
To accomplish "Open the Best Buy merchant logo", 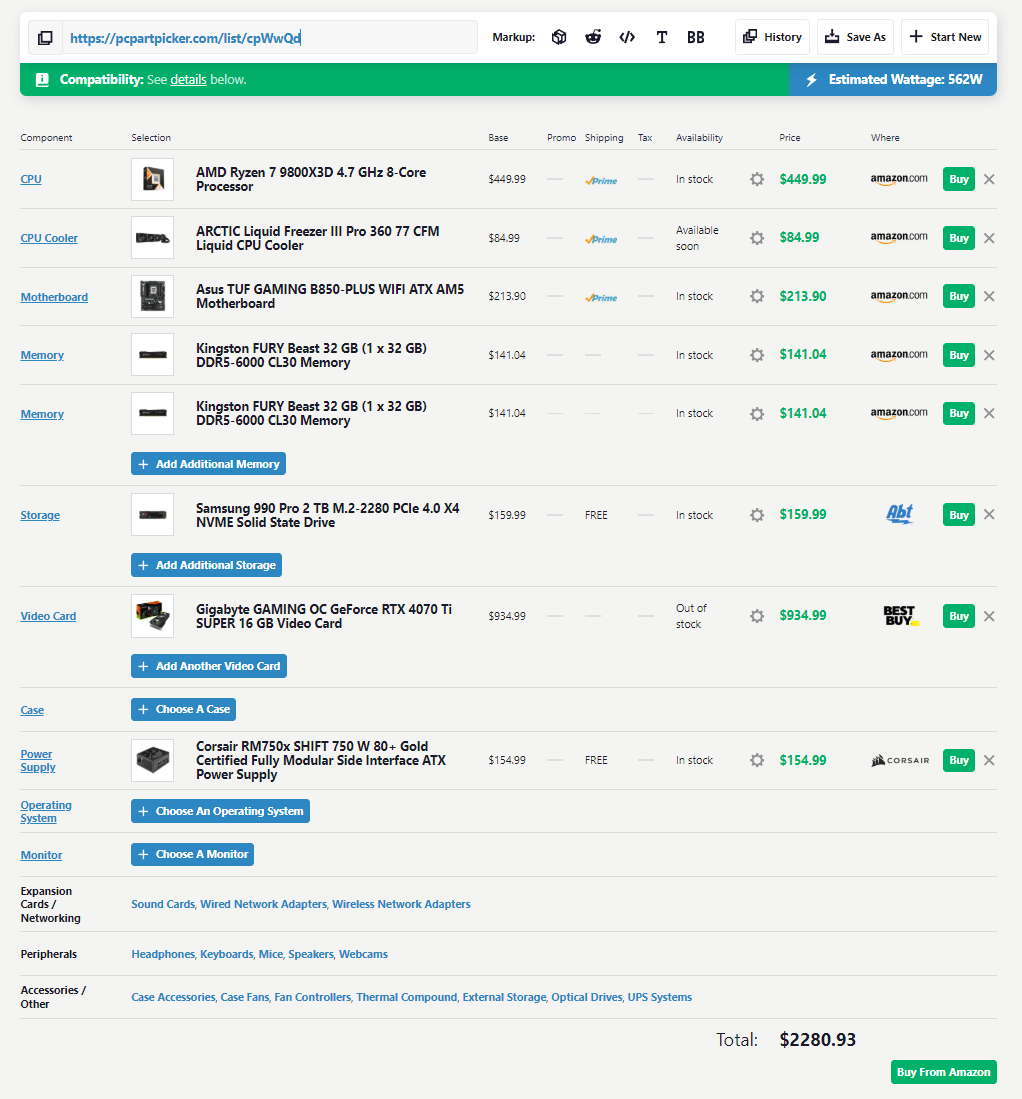I will [901, 616].
